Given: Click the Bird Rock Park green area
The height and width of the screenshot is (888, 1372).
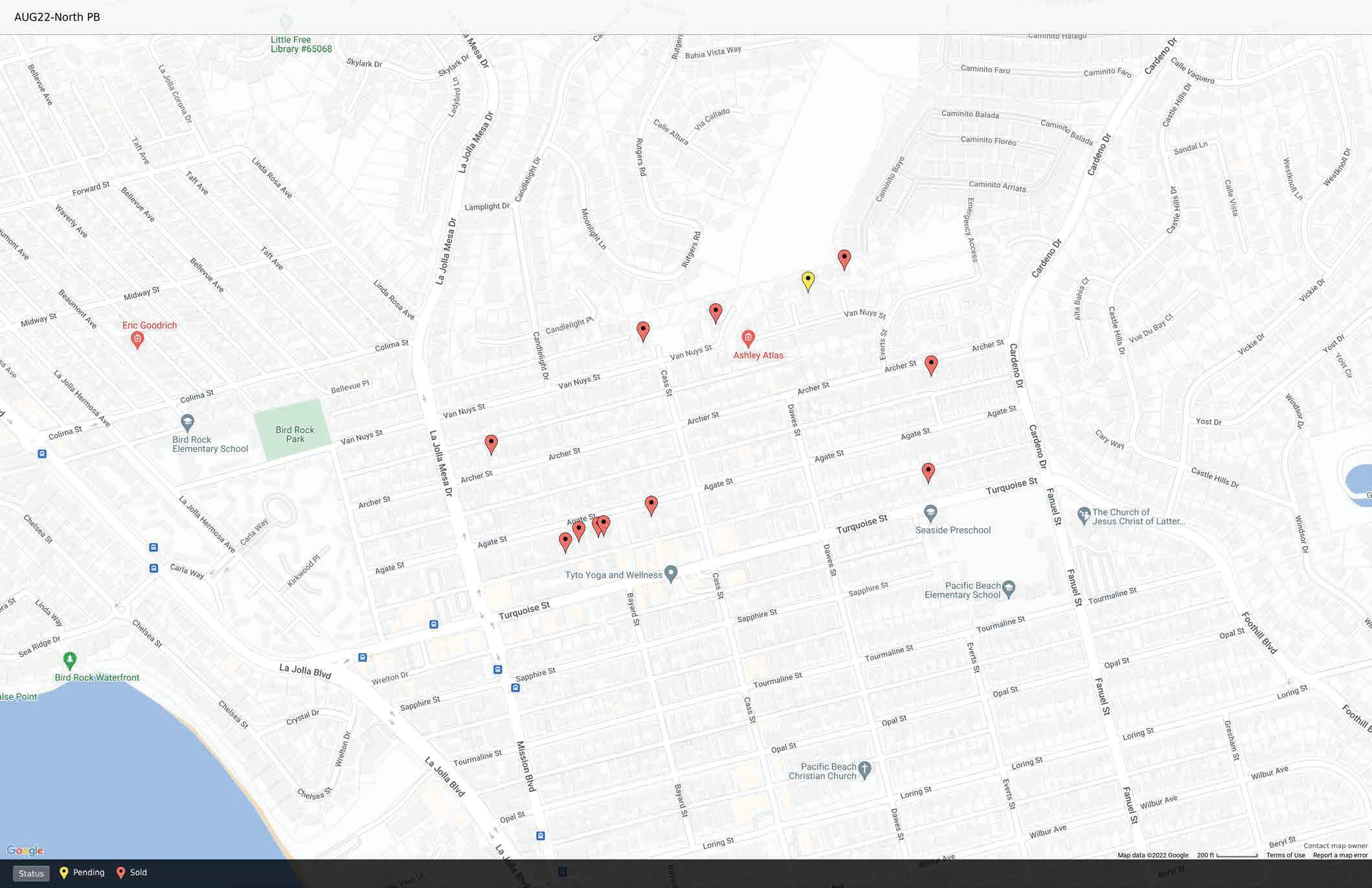Looking at the screenshot, I should [295, 430].
